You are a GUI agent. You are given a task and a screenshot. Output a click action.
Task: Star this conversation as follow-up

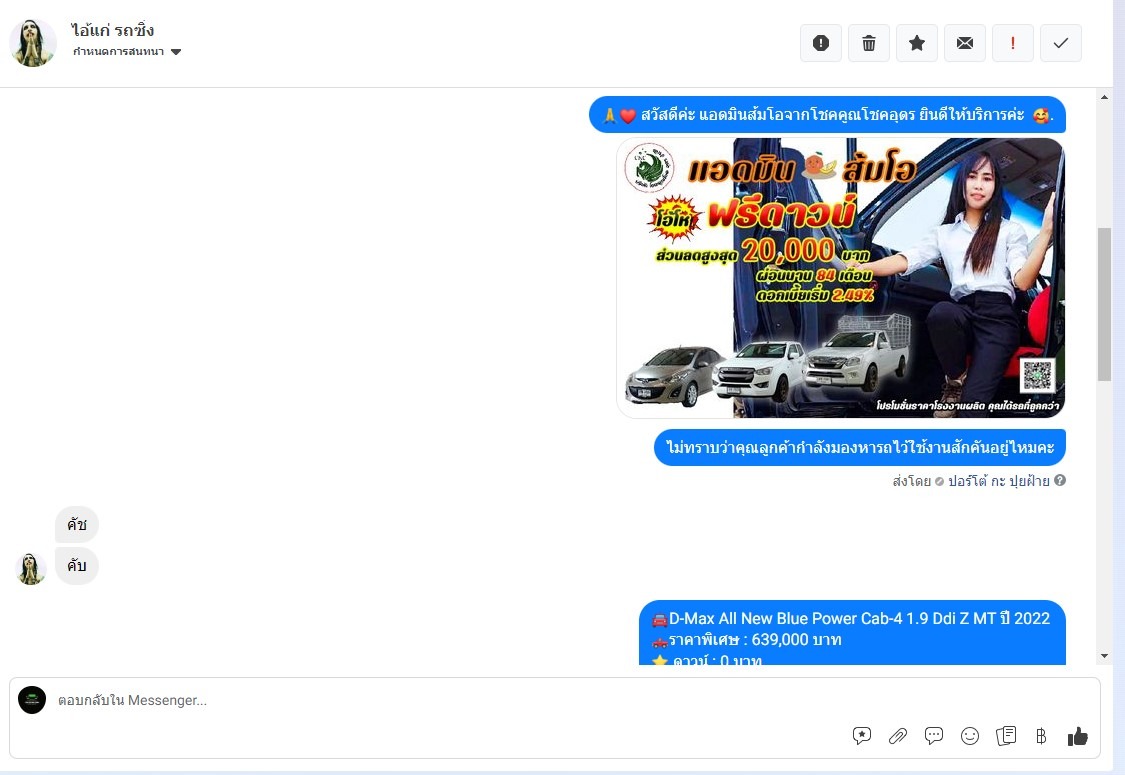pyautogui.click(x=917, y=43)
